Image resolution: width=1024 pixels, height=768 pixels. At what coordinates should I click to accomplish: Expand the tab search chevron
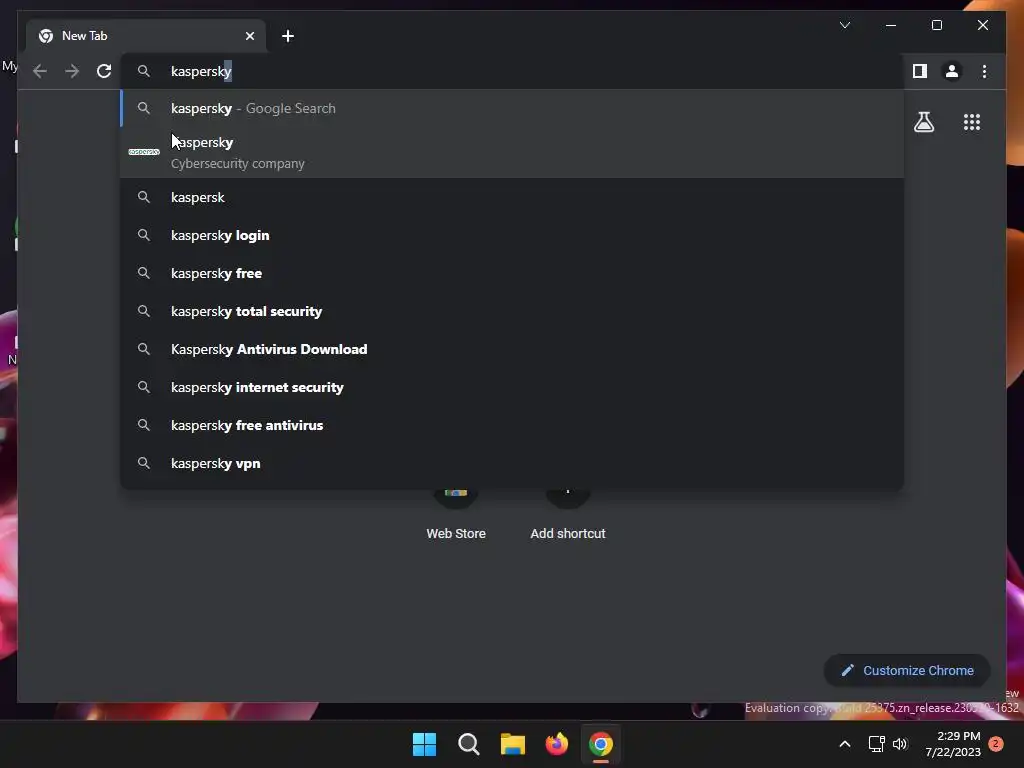click(844, 25)
